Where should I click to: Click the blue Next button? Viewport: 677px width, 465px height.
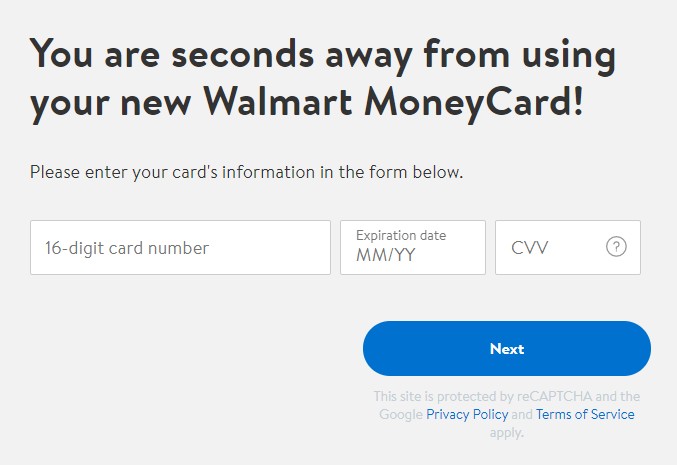(x=507, y=348)
